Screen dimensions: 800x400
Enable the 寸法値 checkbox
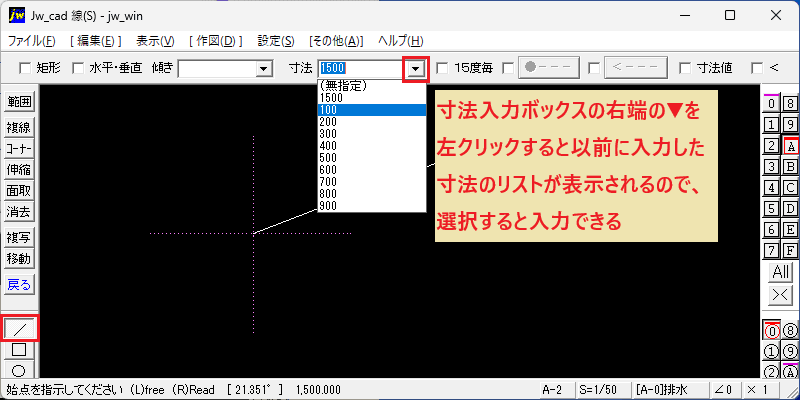(685, 68)
